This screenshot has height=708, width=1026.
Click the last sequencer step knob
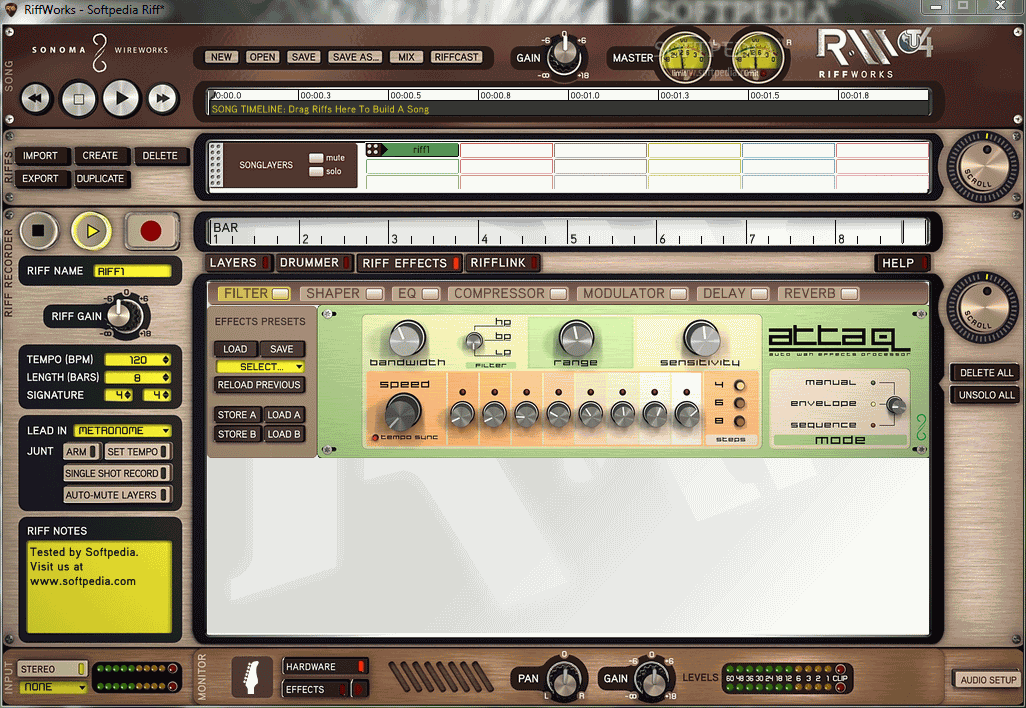click(686, 415)
